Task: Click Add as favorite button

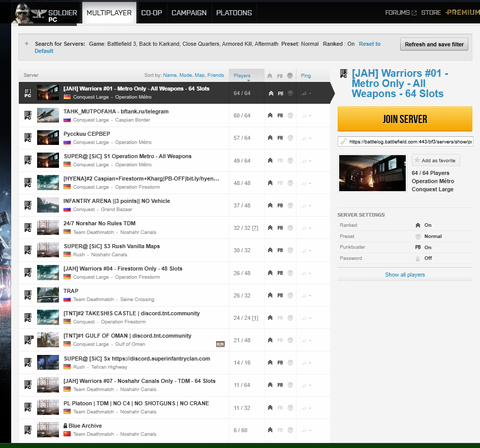Action: pos(436,160)
